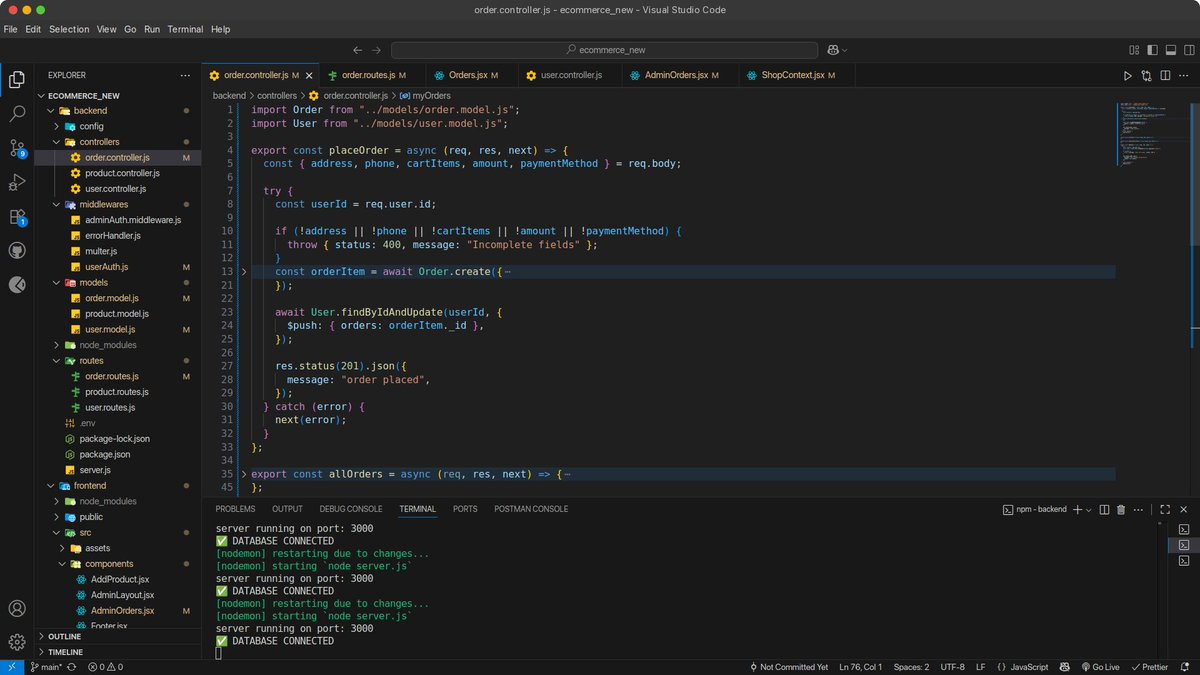Click the Spaces: 2 indentation setting

(x=911, y=667)
